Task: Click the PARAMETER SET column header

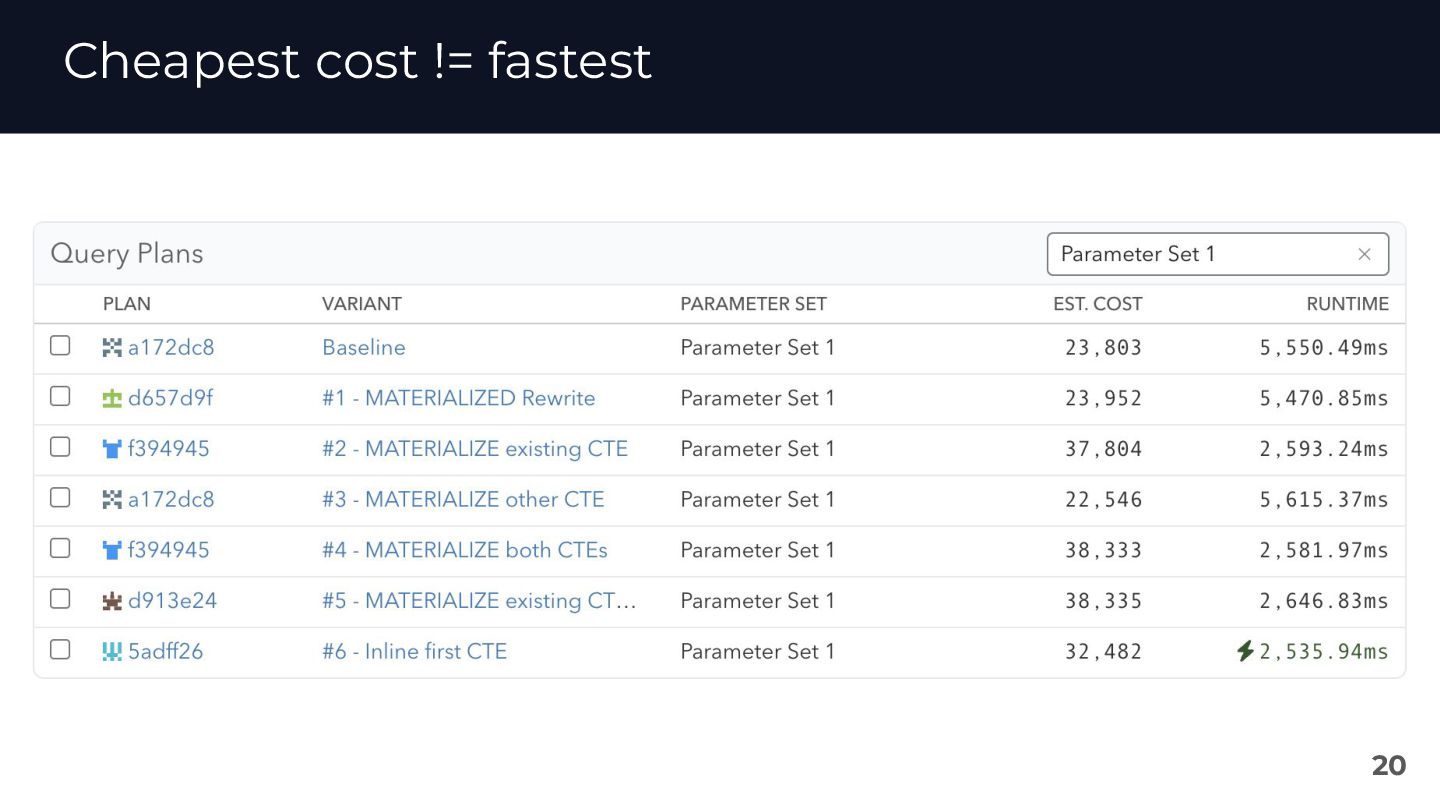Action: coord(753,304)
